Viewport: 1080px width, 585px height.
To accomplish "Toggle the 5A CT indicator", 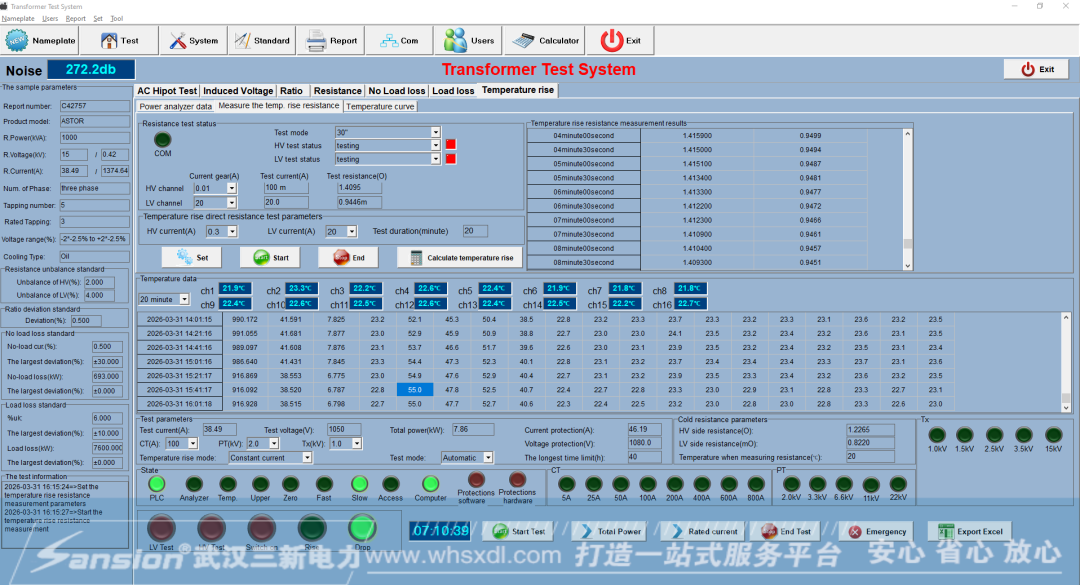I will pyautogui.click(x=565, y=485).
